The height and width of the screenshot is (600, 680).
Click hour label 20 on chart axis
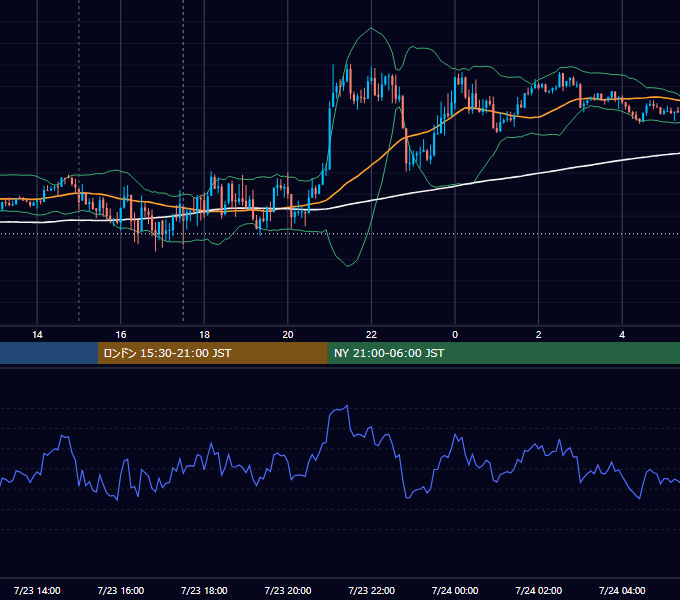point(288,335)
